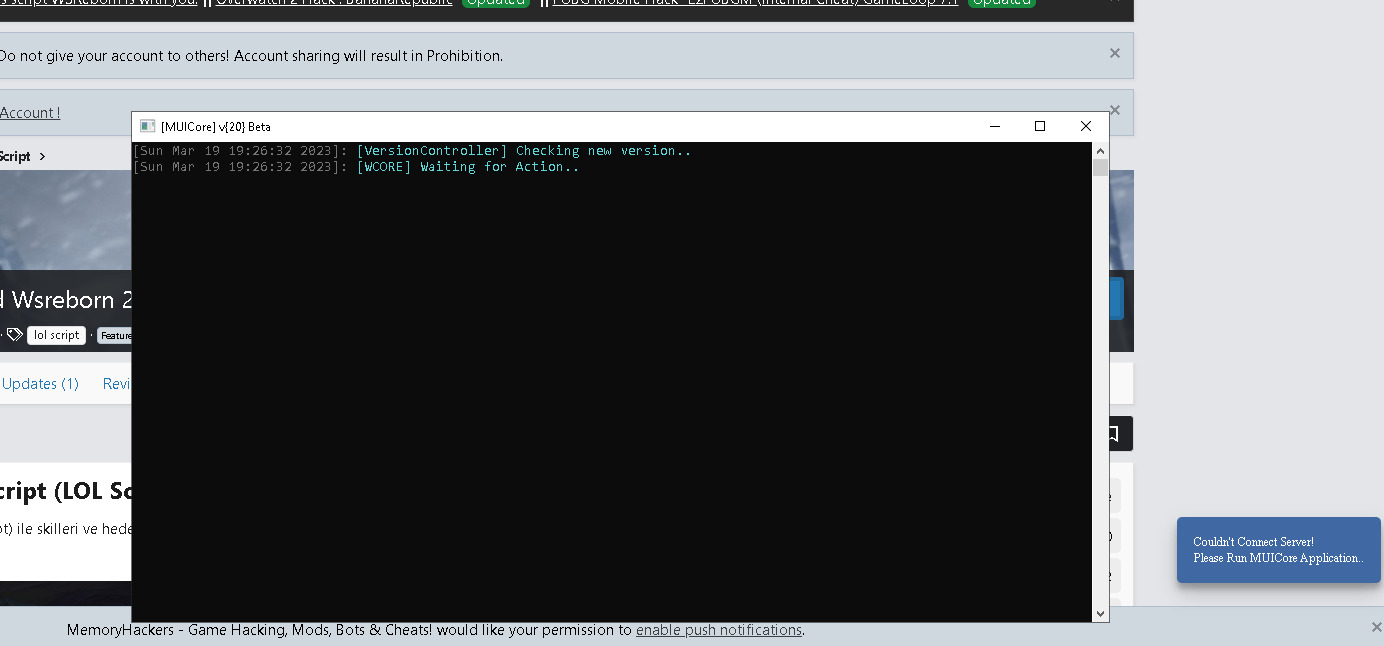Viewport: 1384px width, 646px height.
Task: Click the bookmark icon on the webpage
Action: (x=1112, y=434)
